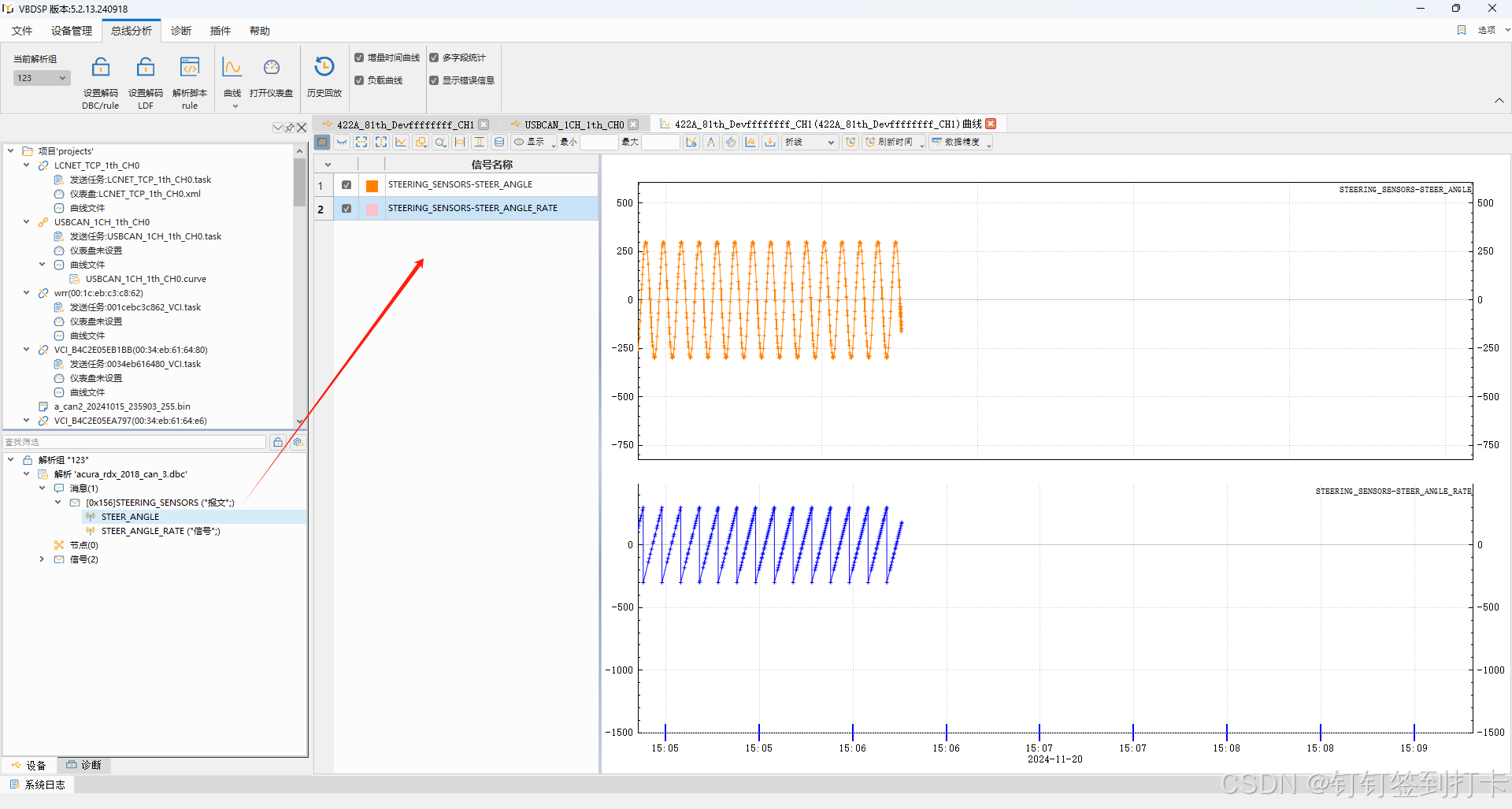The height and width of the screenshot is (809, 1512).
Task: Click the palette color icon in chart toolbar
Action: click(731, 142)
